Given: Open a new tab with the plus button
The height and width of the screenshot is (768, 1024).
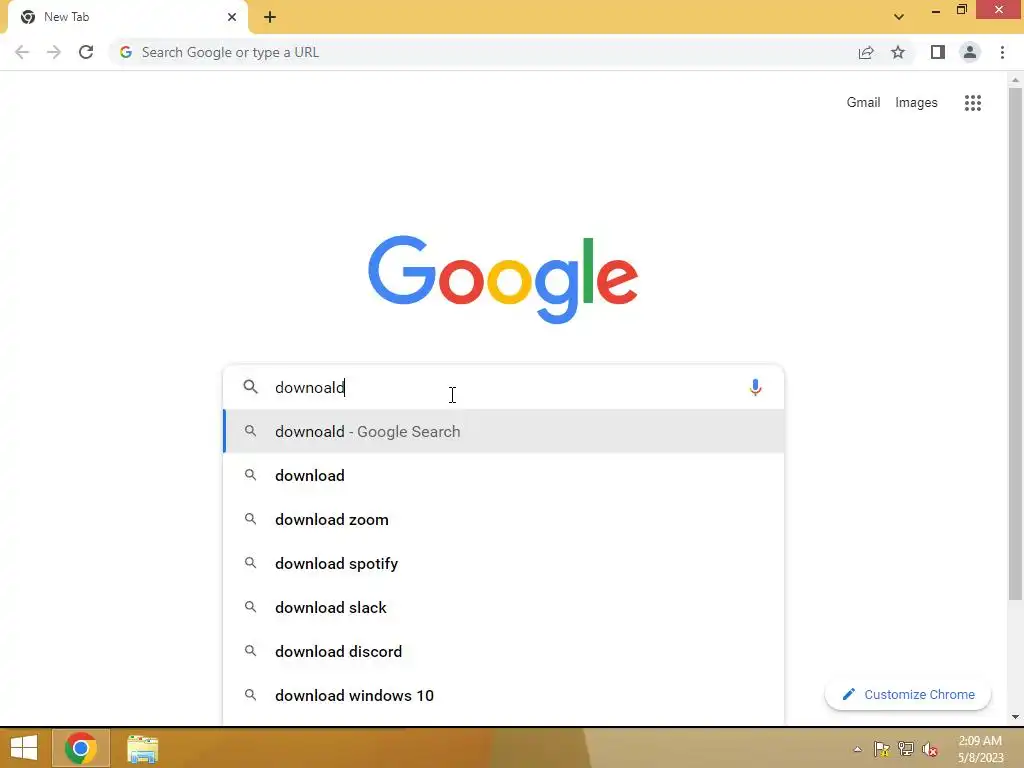Looking at the screenshot, I should (270, 17).
